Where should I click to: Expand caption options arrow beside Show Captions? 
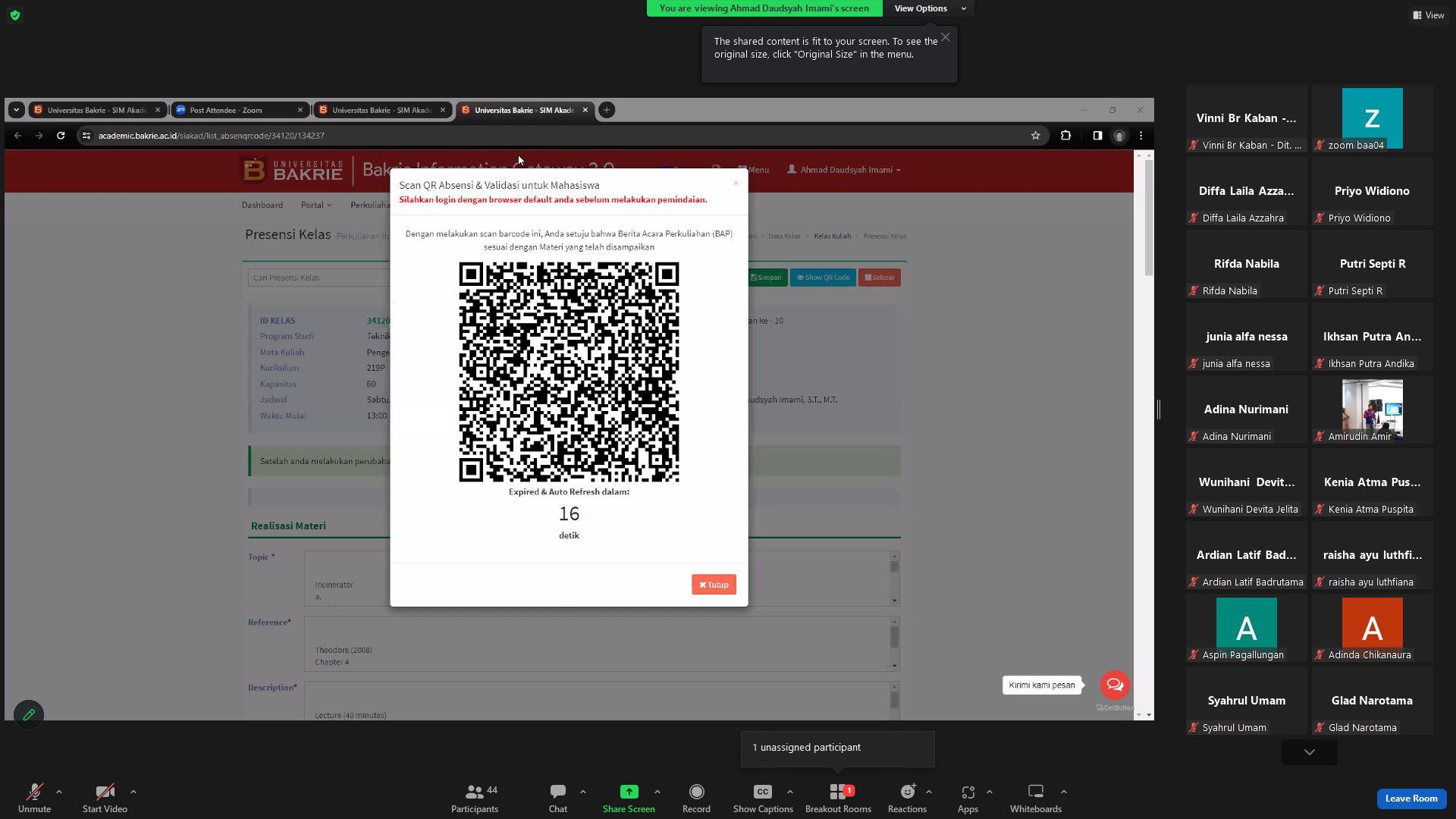790,792
